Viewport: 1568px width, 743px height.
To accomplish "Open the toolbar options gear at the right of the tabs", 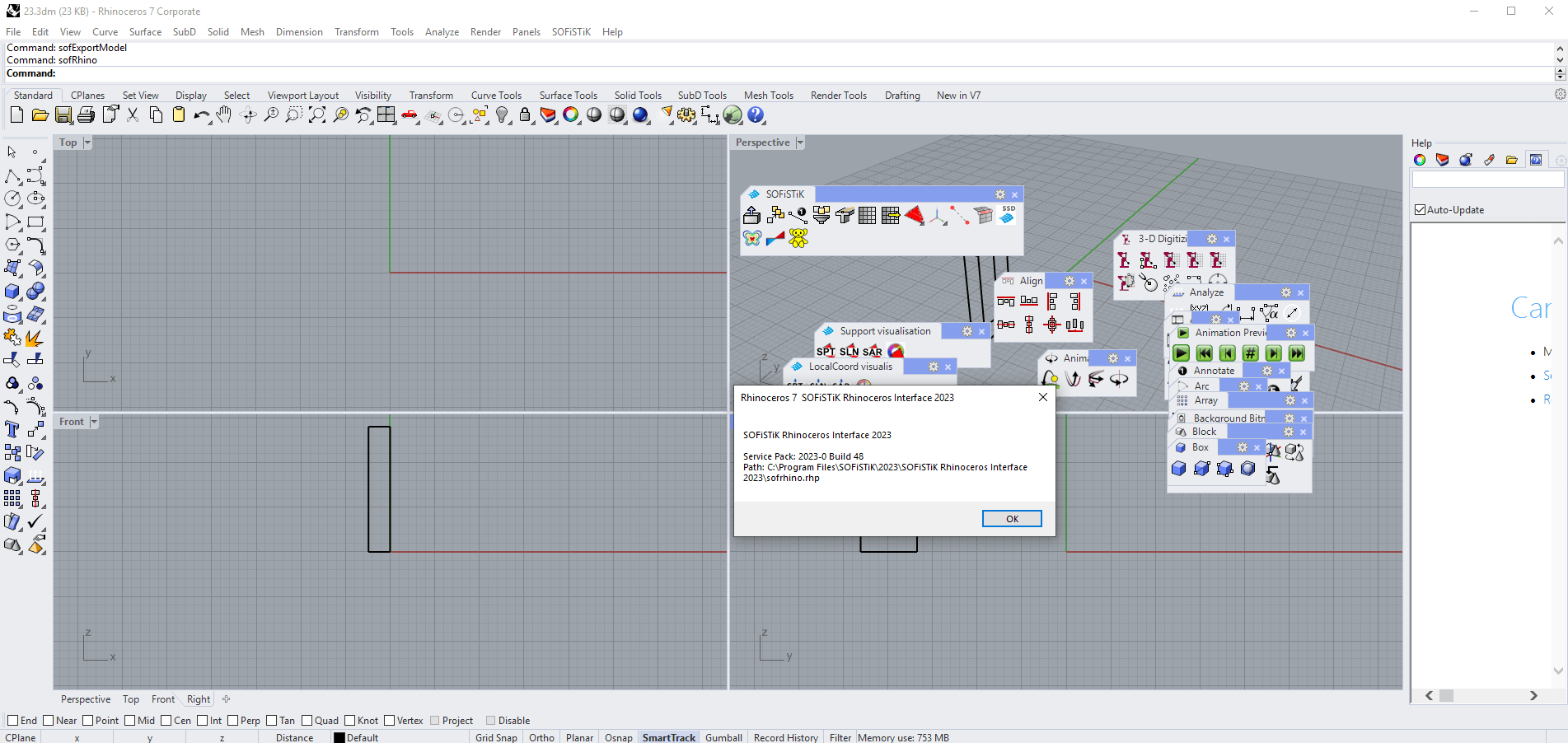I will pos(1560,95).
